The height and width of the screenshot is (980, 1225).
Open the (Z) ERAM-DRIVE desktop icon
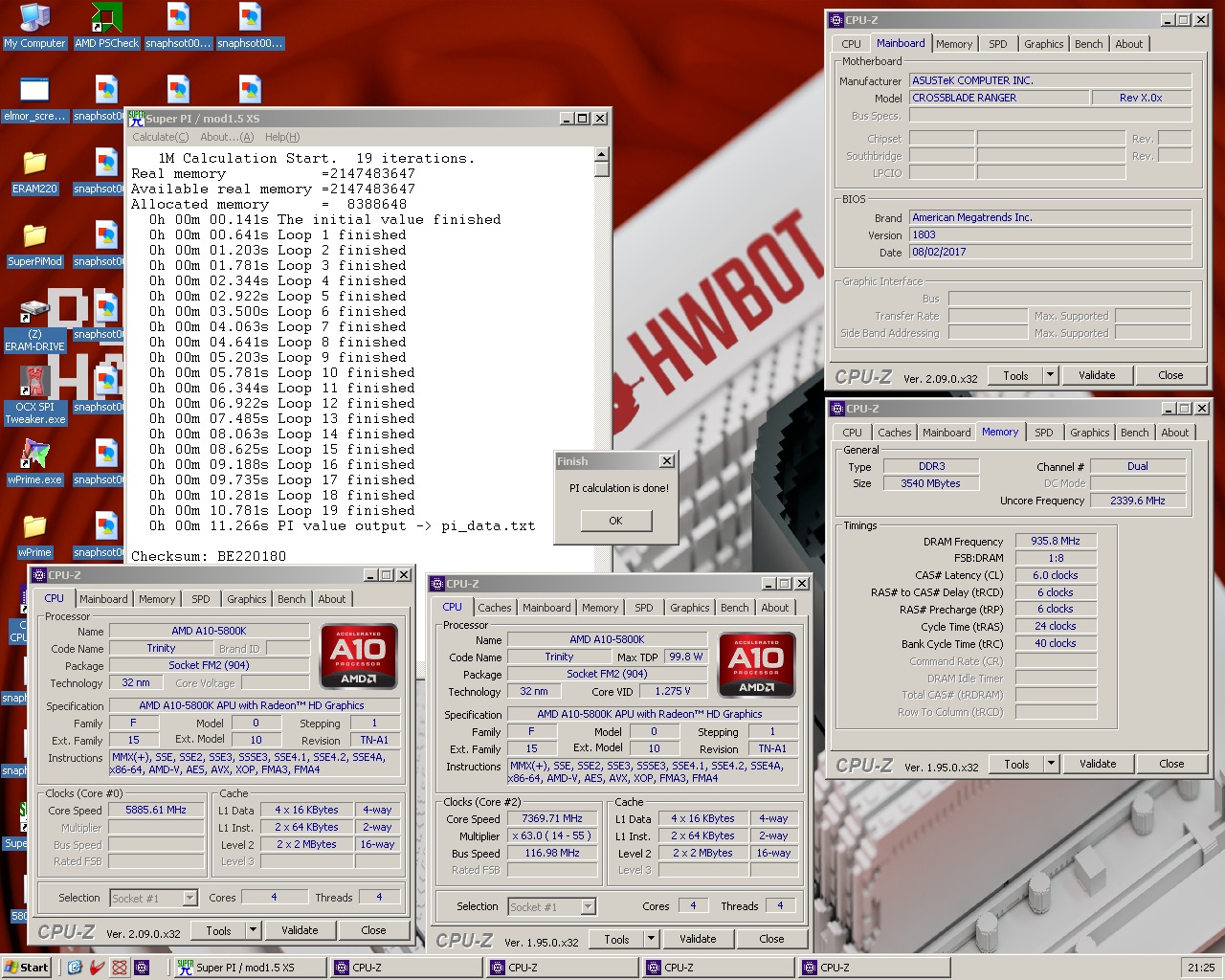tap(34, 324)
